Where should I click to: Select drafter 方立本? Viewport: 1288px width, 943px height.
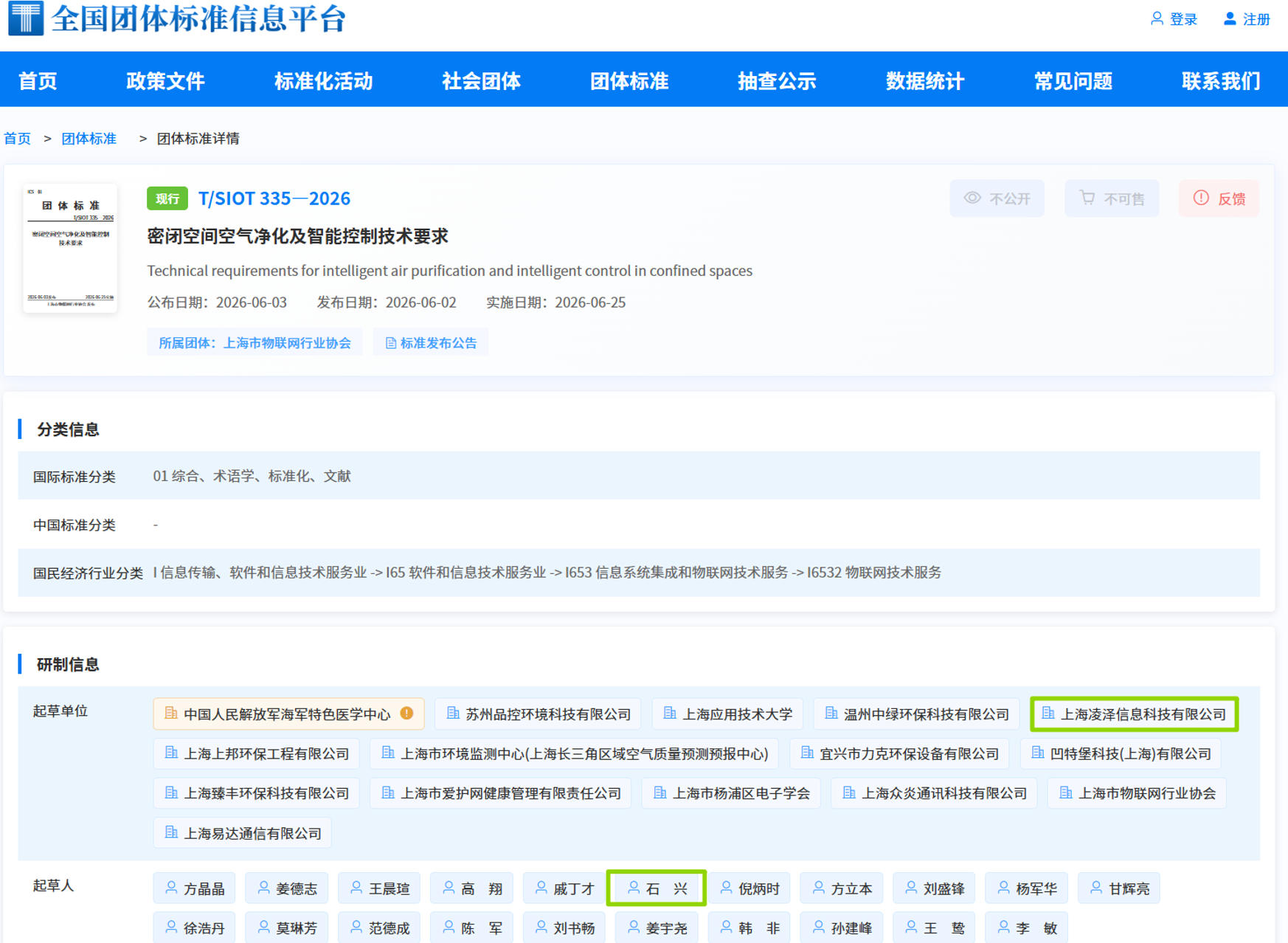coord(842,888)
